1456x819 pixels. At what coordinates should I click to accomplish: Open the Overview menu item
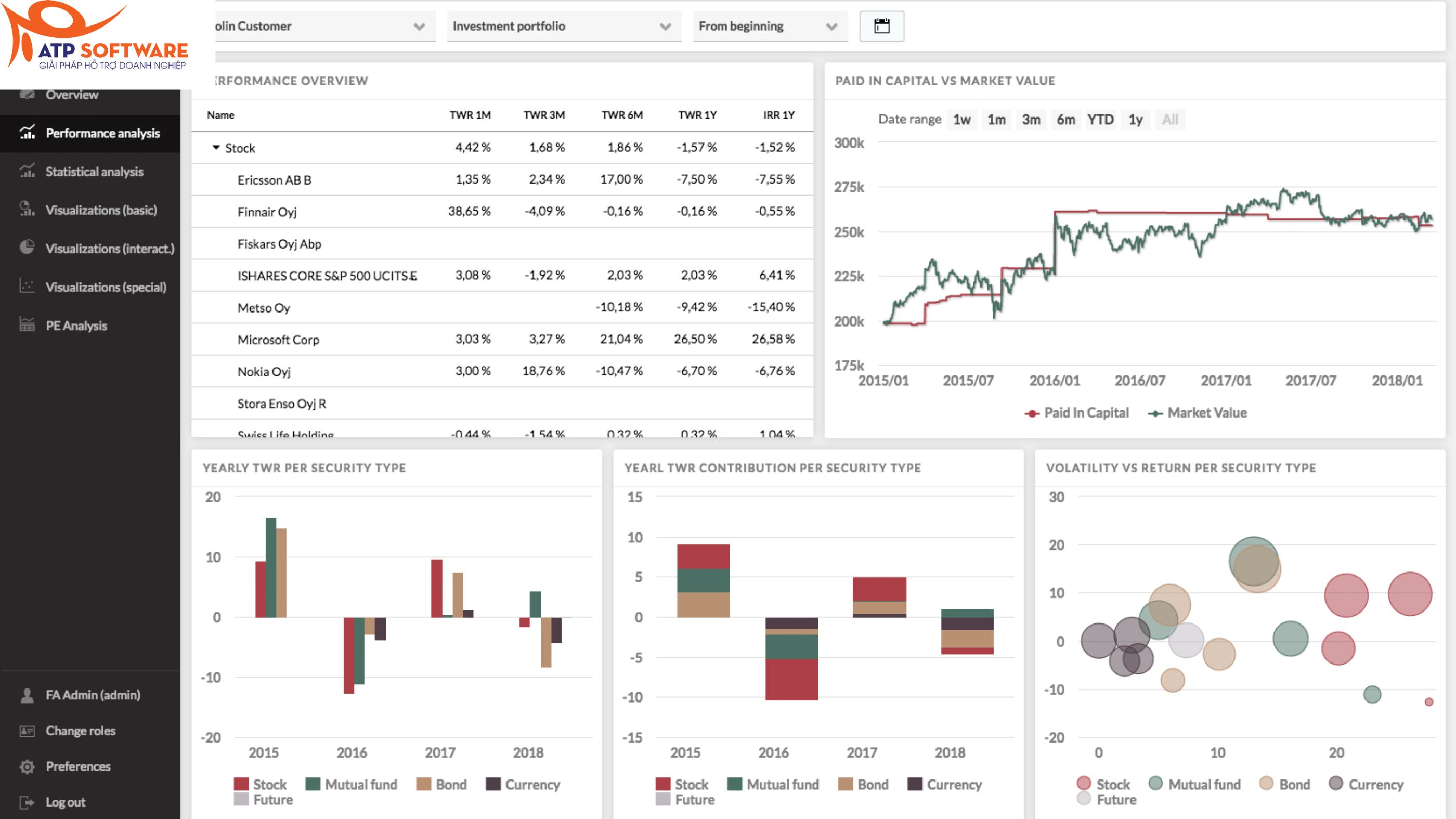pos(72,95)
